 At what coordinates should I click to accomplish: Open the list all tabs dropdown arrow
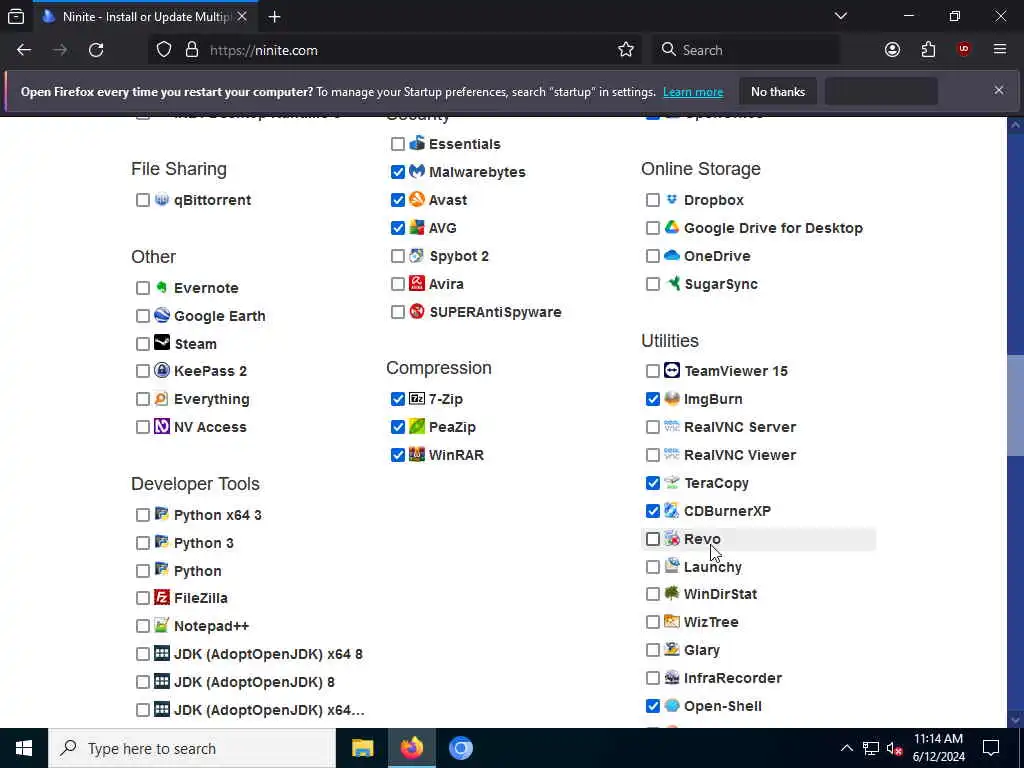[841, 16]
